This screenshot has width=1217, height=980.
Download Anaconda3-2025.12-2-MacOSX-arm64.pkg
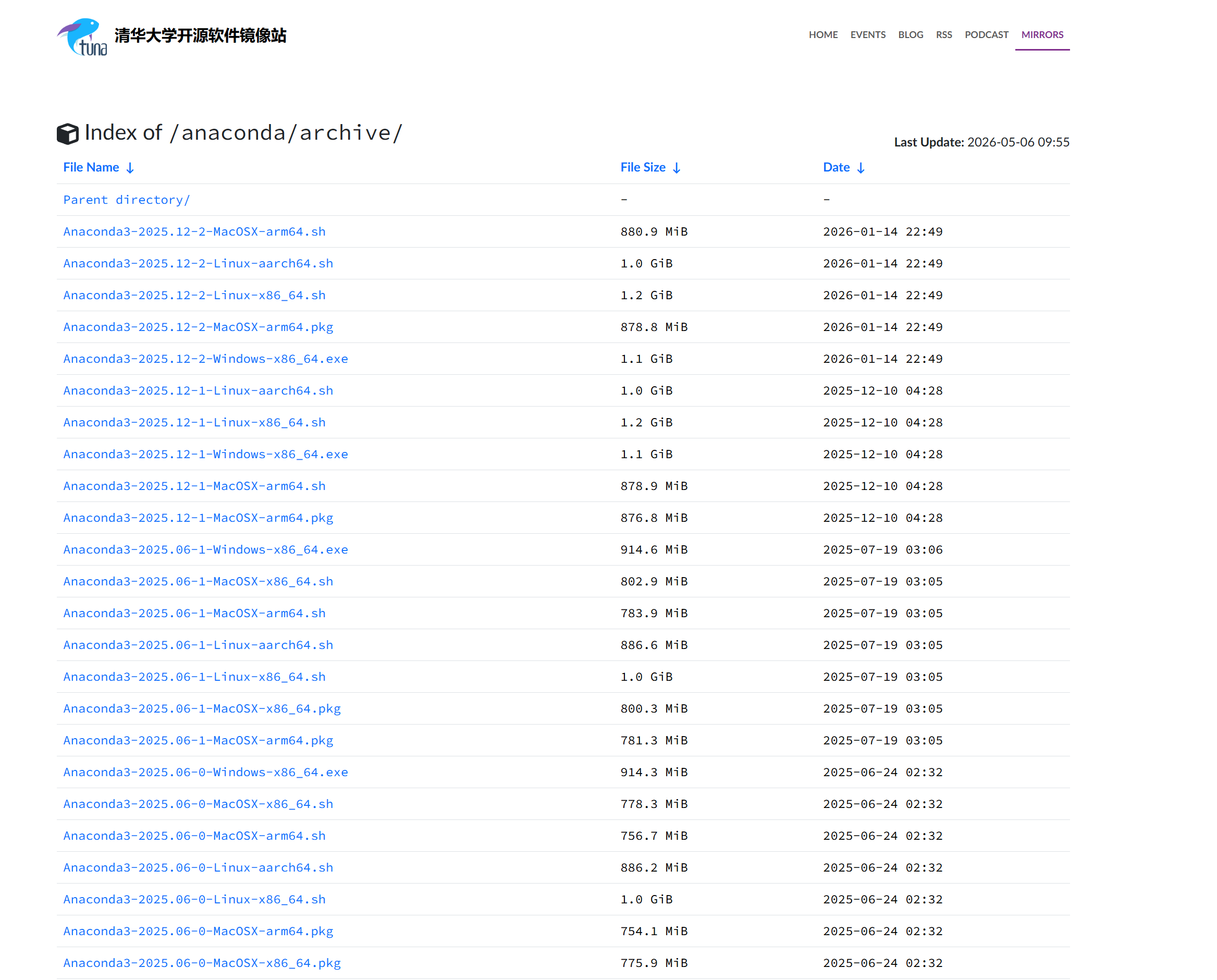[198, 327]
